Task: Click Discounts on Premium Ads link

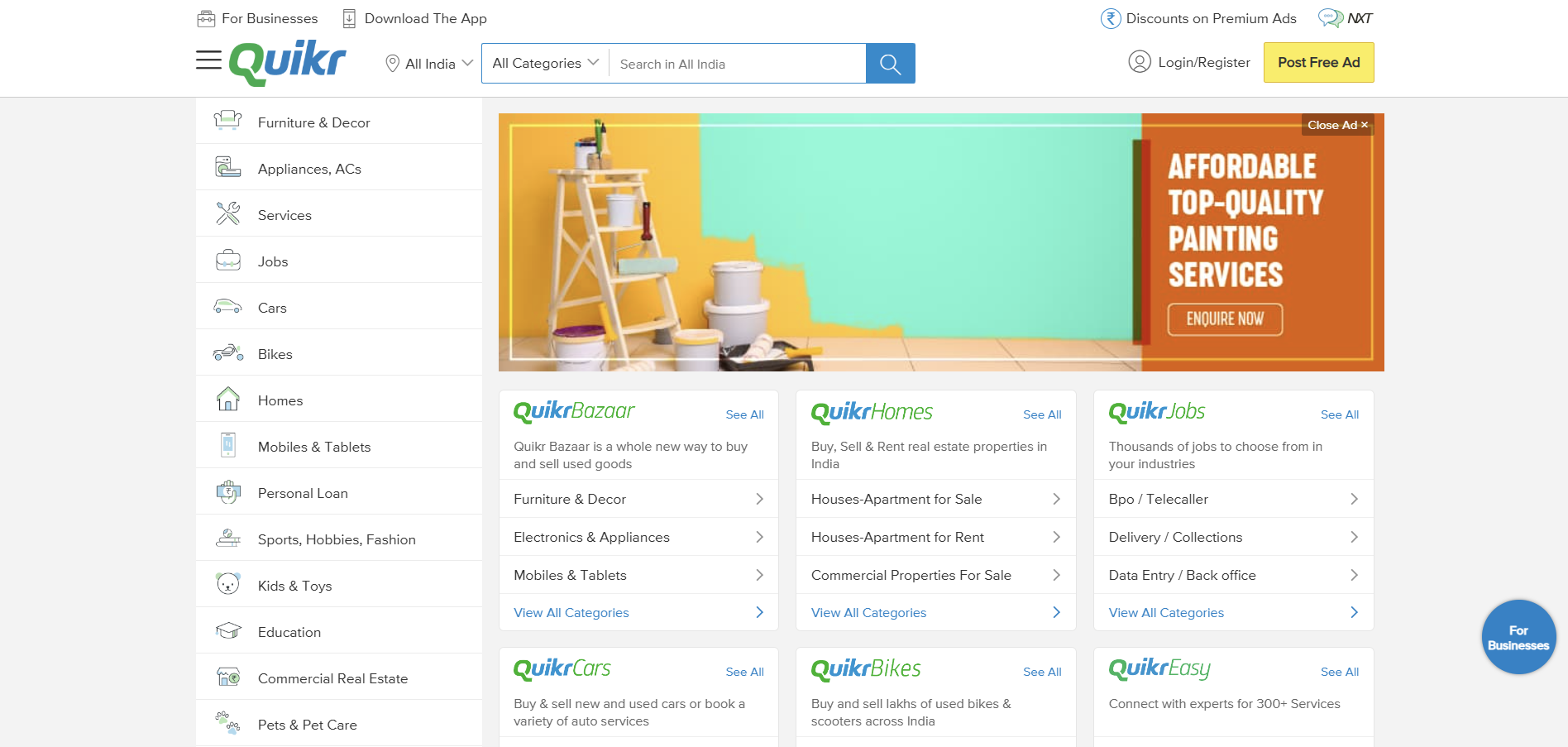Action: (1211, 18)
